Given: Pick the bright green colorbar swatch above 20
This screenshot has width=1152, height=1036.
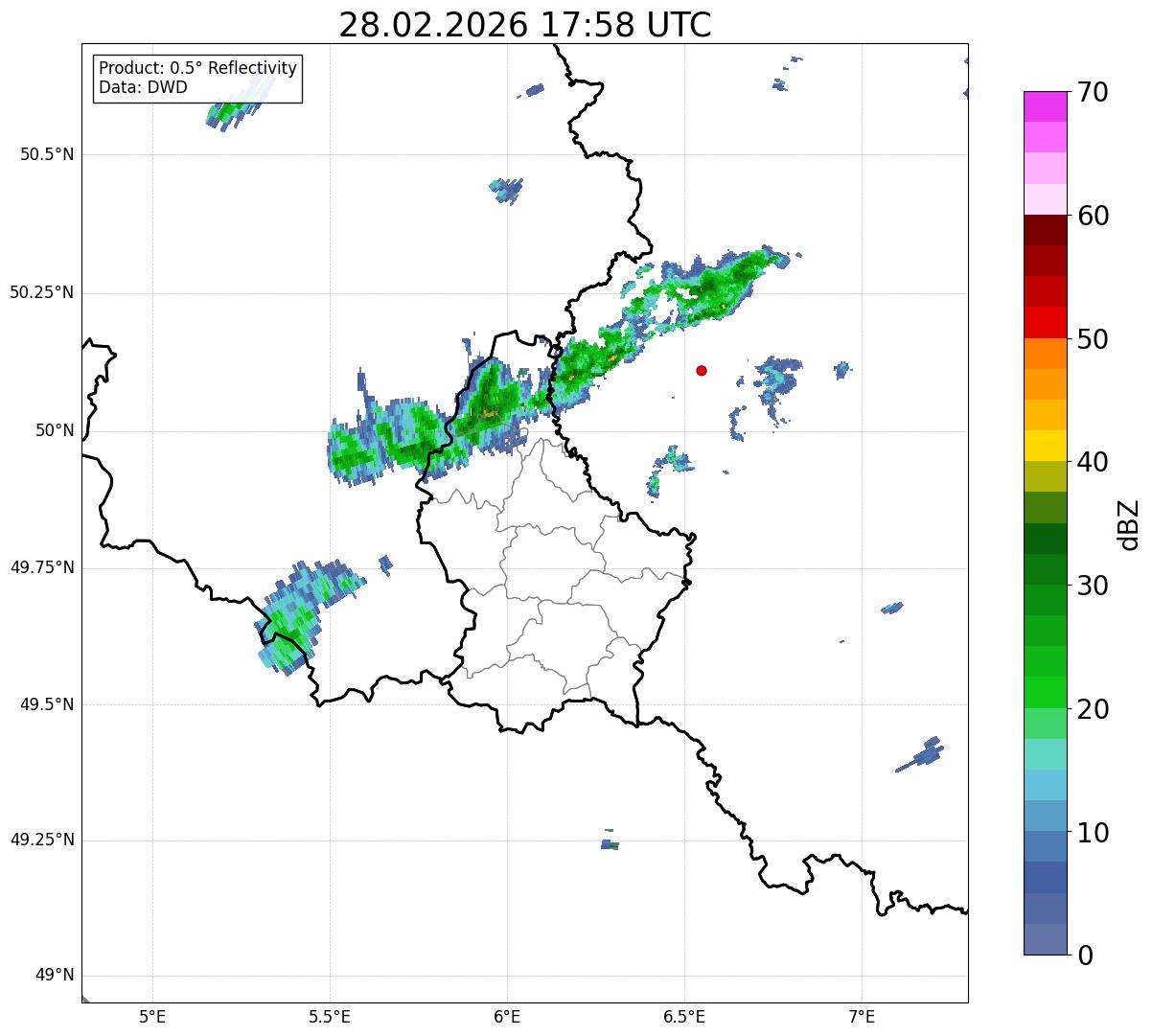Looking at the screenshot, I should (x=1046, y=693).
